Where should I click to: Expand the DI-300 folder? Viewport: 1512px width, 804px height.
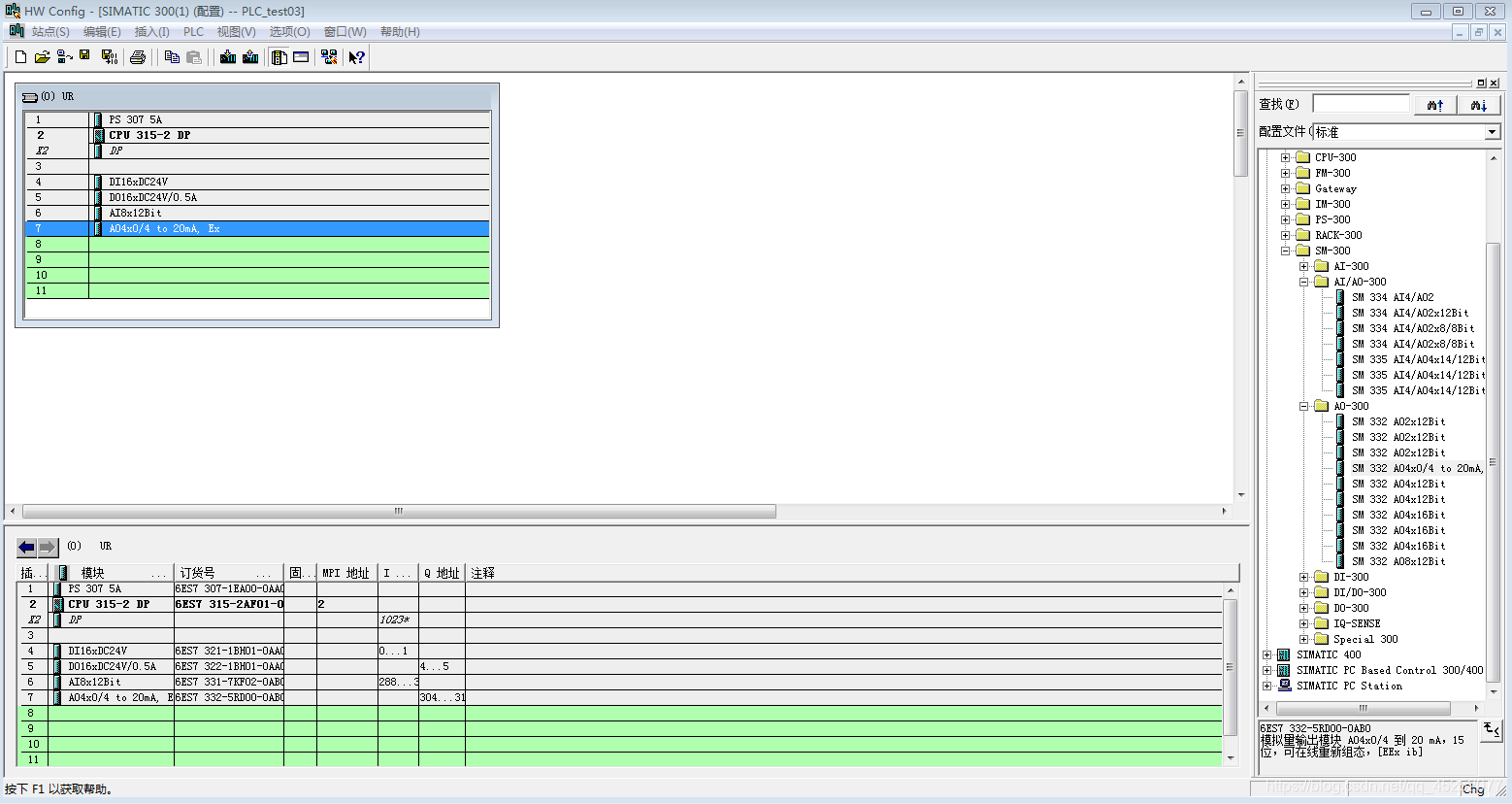coord(1303,577)
